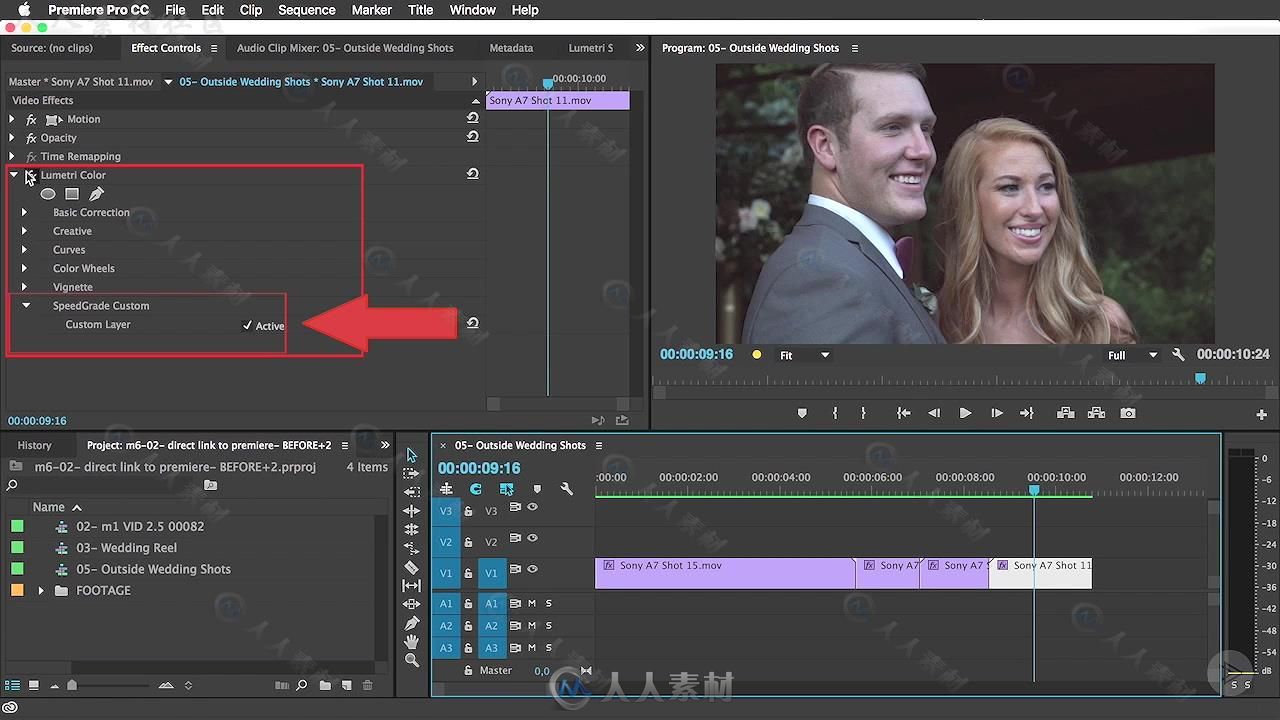Image resolution: width=1280 pixels, height=720 pixels.
Task: Open the Fit zoom level dropdown
Action: click(x=805, y=355)
